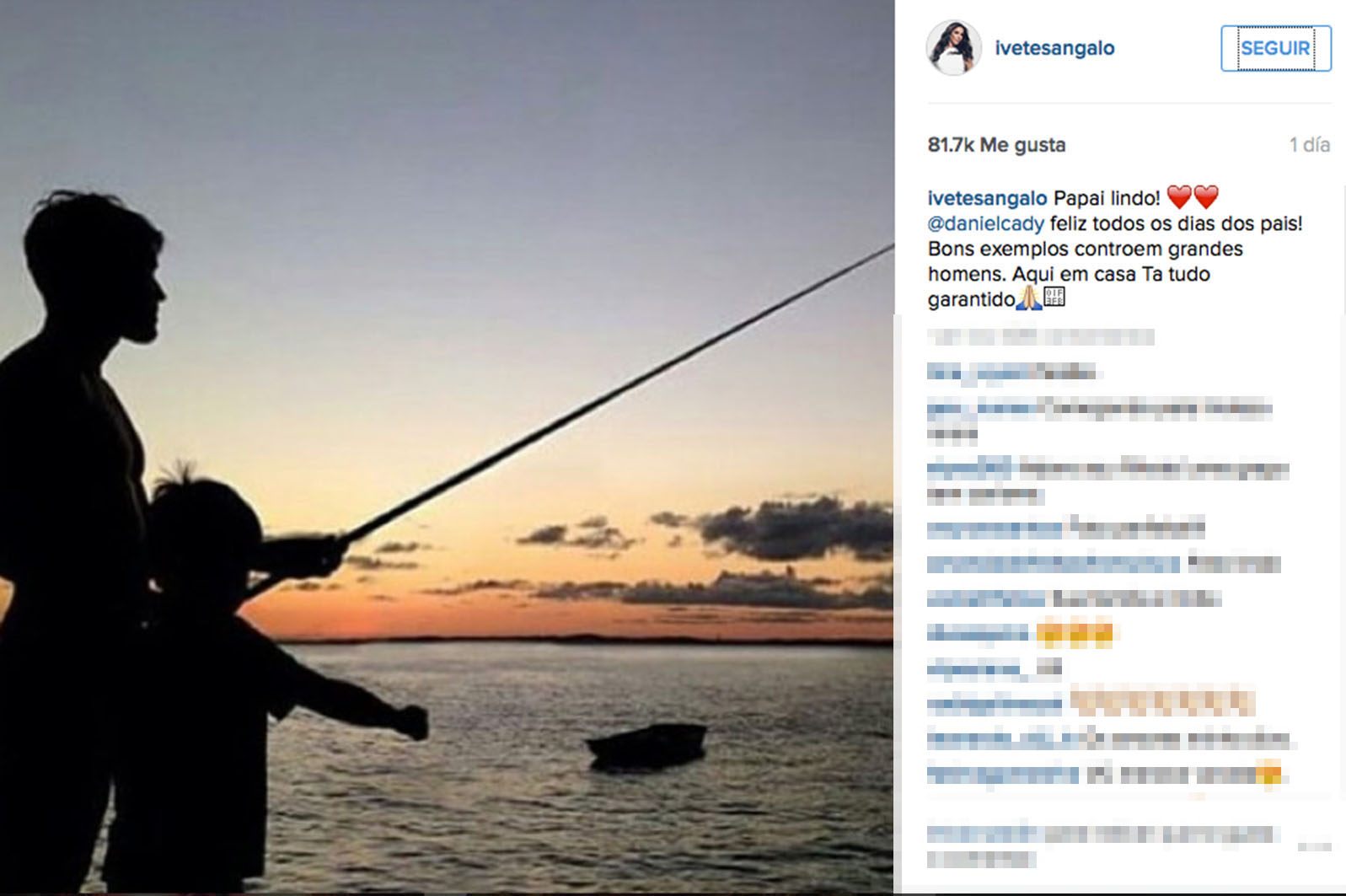Click the row of peach emojis in comments
Viewport: 1346px width, 896px height.
(1162, 702)
